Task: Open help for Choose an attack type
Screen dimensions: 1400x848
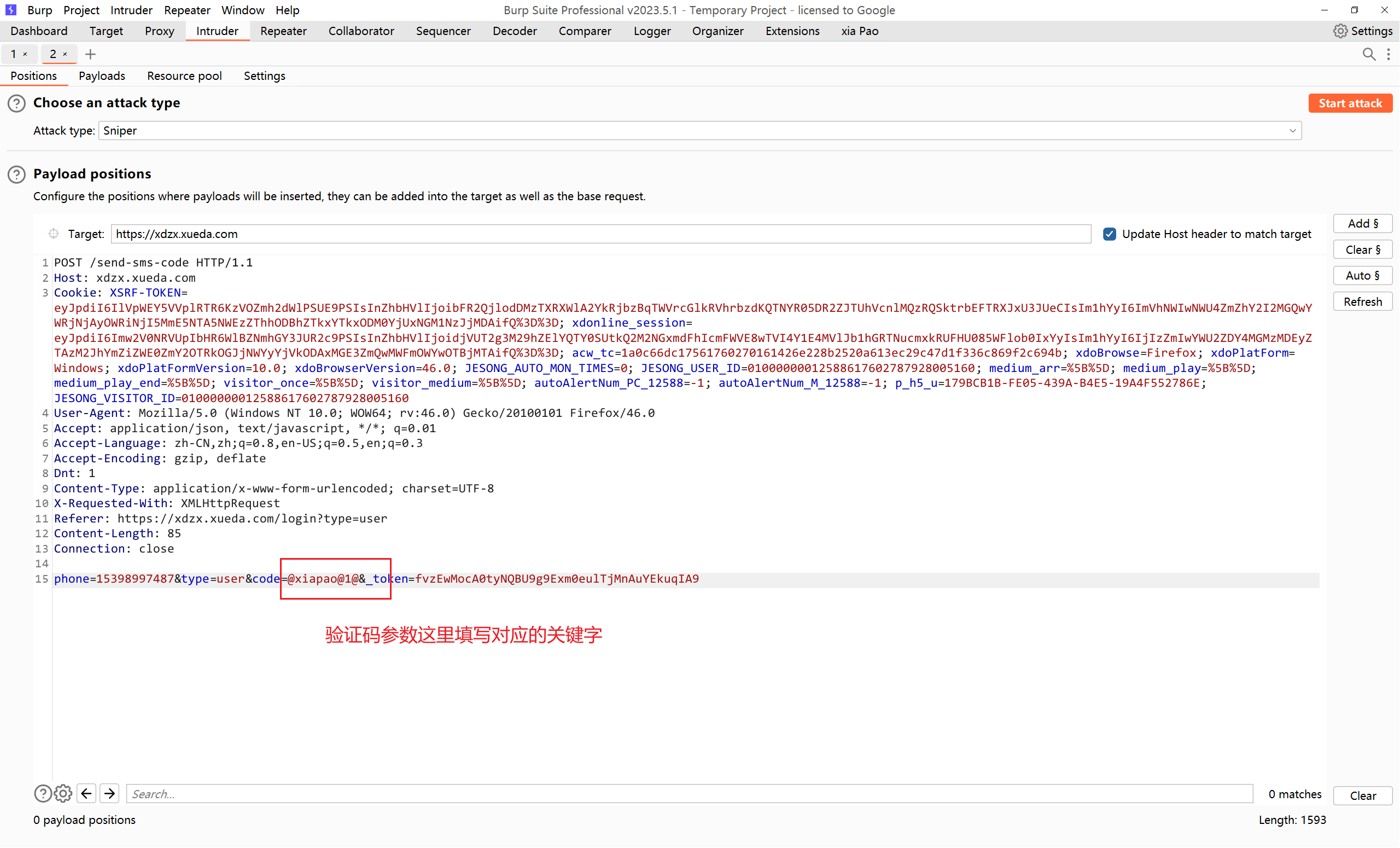Action: 16,103
